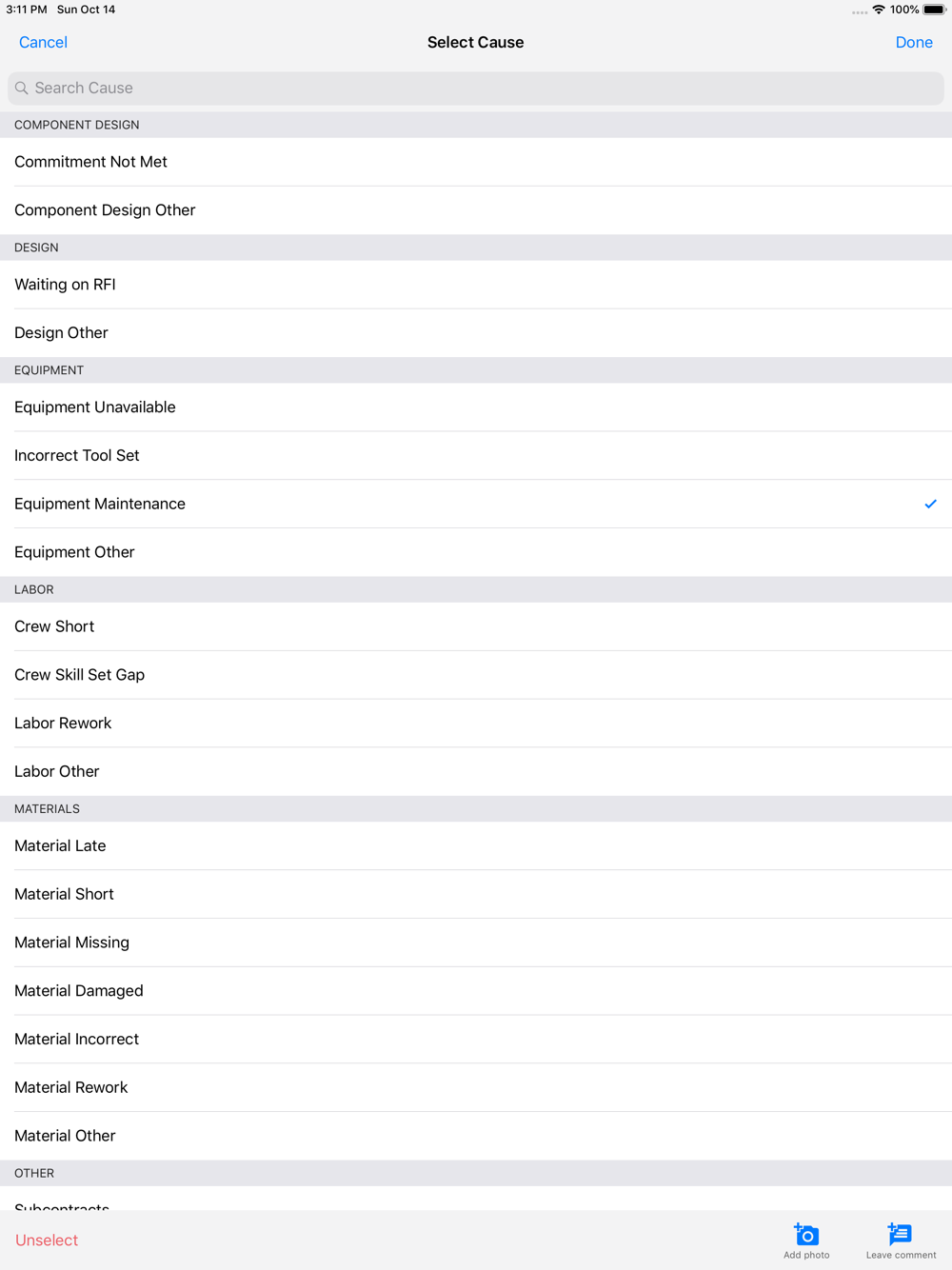Tap the Leave comment icon
This screenshot has width=952, height=1270.
900,1235
